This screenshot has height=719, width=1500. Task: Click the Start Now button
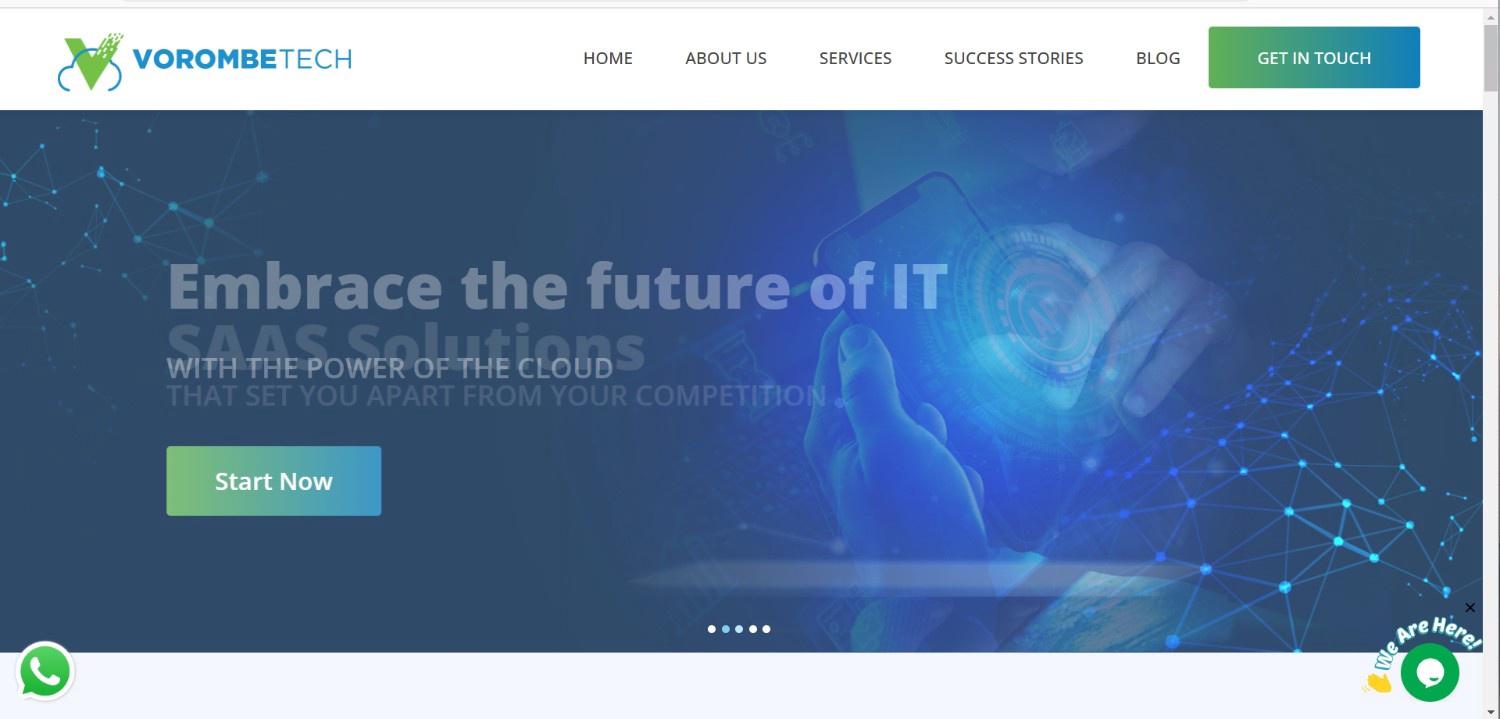(x=274, y=481)
